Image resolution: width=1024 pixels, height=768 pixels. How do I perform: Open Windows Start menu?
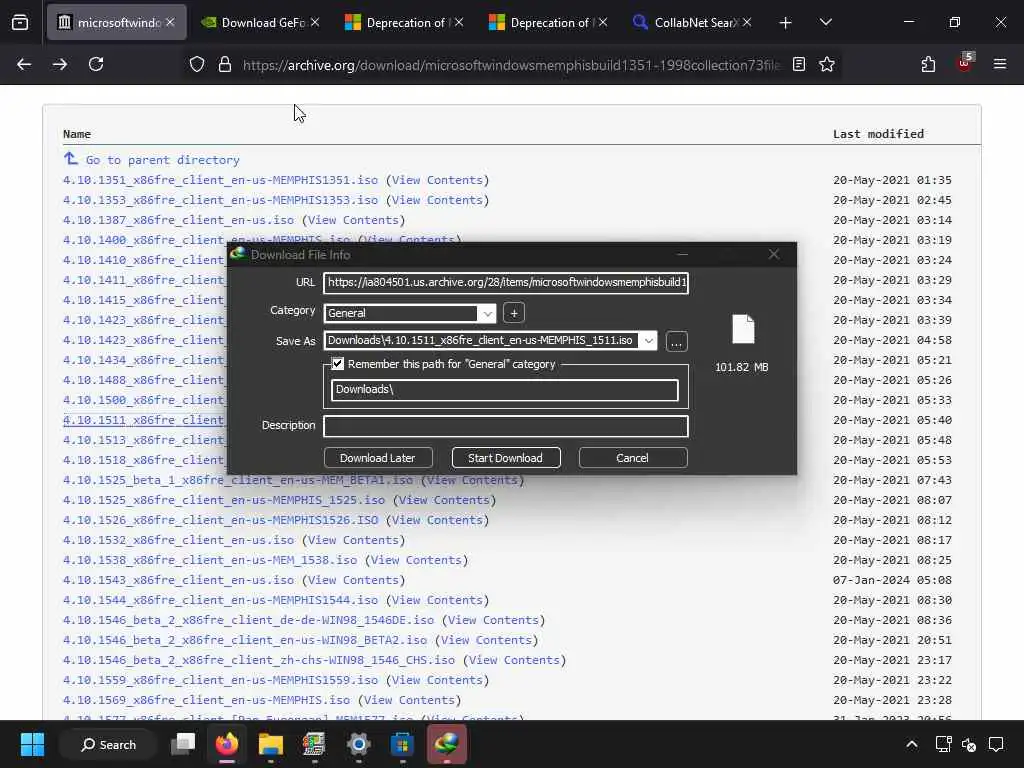[x=32, y=744]
